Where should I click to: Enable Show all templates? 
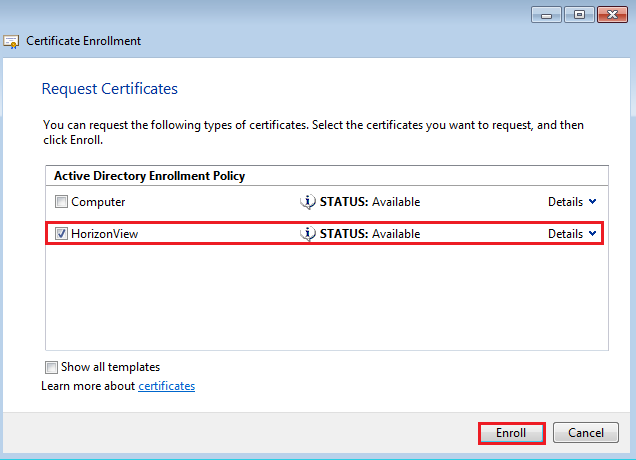tap(52, 367)
